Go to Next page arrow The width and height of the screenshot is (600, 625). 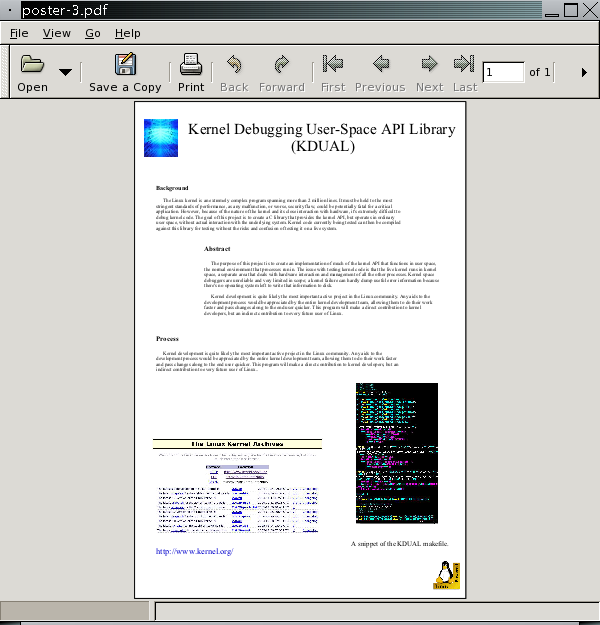tap(429, 64)
